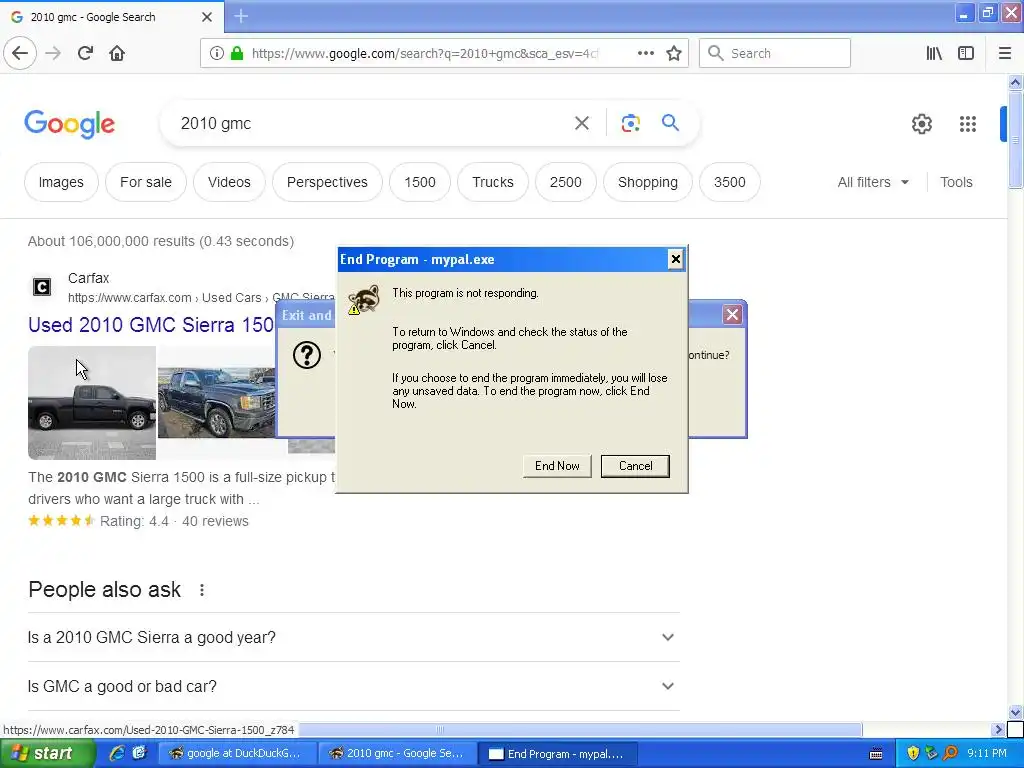1024x768 pixels.
Task: Clear the Google search query
Action: tap(582, 123)
